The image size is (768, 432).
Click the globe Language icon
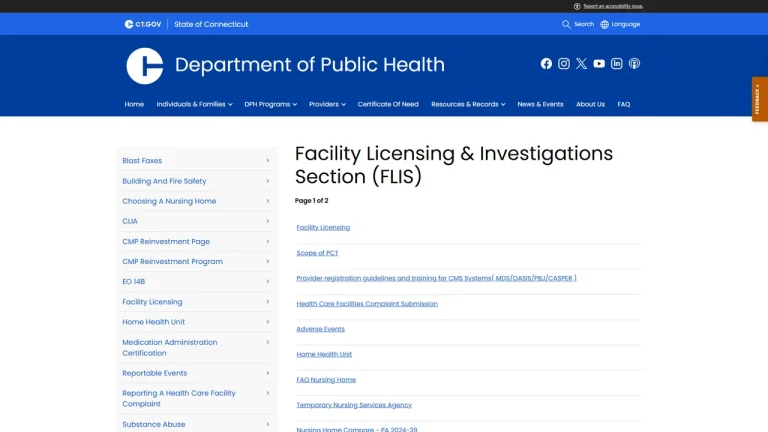(604, 24)
